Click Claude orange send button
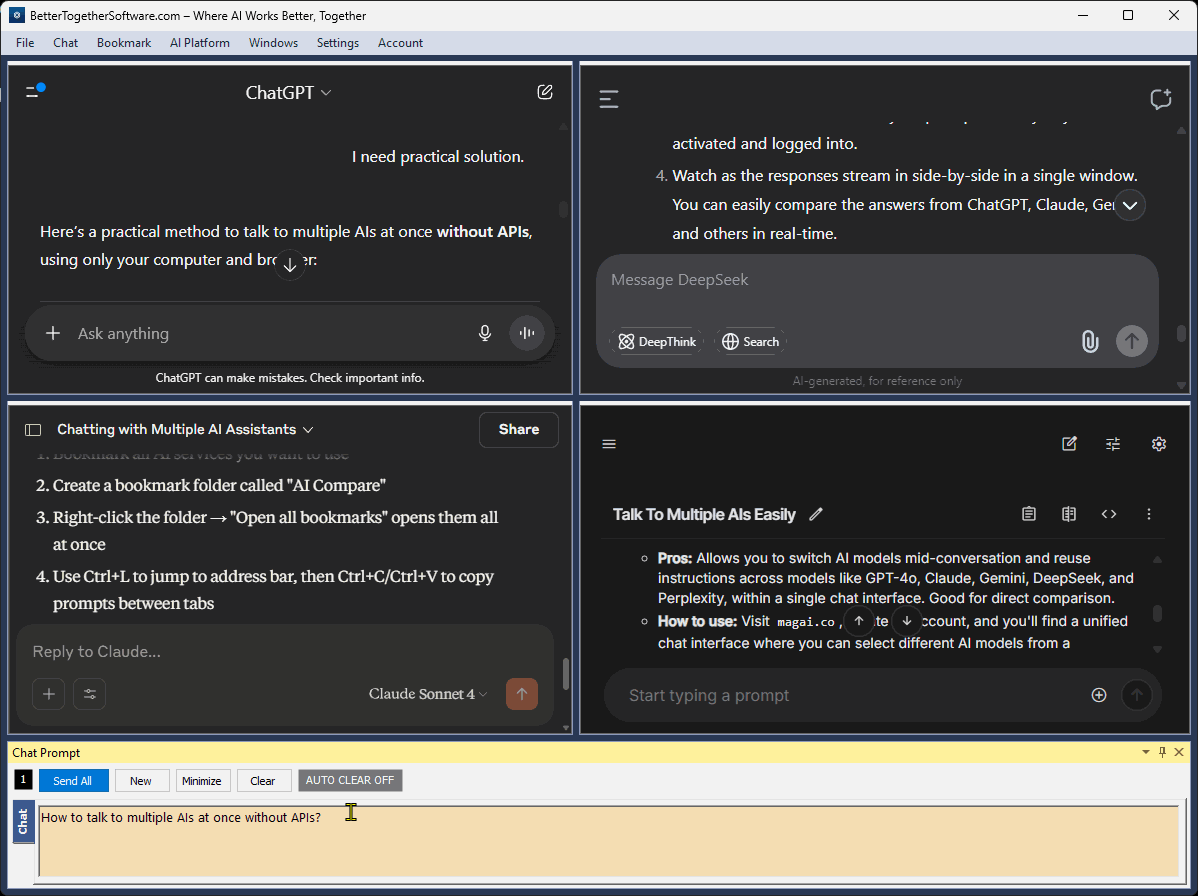Image resolution: width=1198 pixels, height=896 pixels. pyautogui.click(x=522, y=694)
